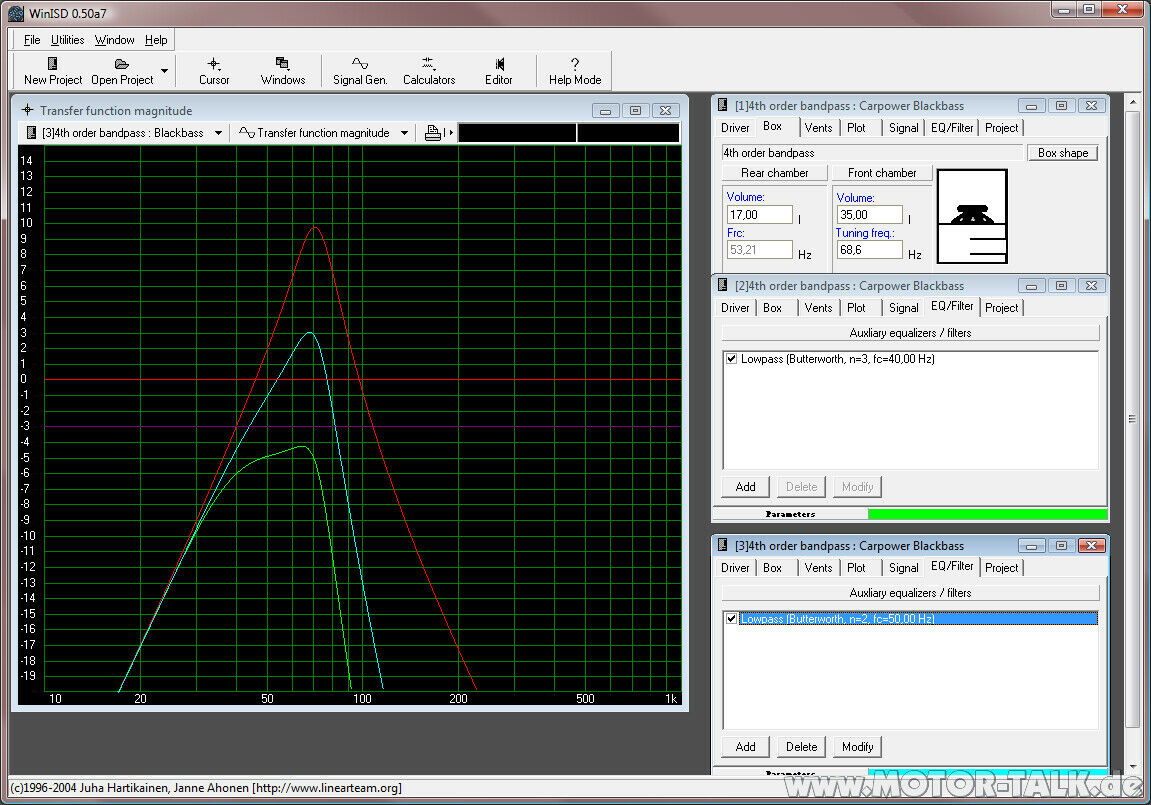Click Delete in project [3] filter panel
This screenshot has height=805, width=1151.
(801, 746)
